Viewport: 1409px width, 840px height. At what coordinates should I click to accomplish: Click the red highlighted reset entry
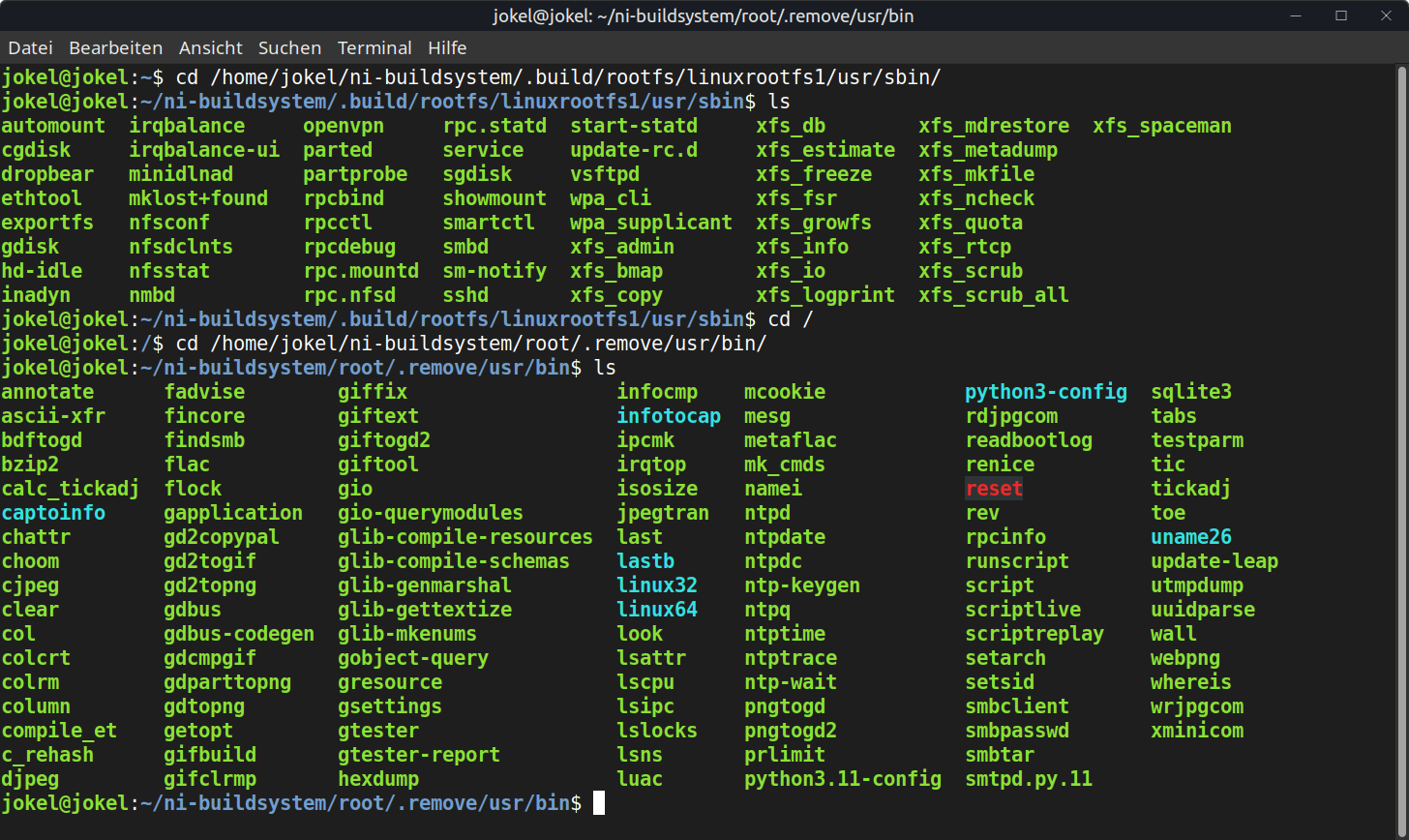pyautogui.click(x=994, y=489)
